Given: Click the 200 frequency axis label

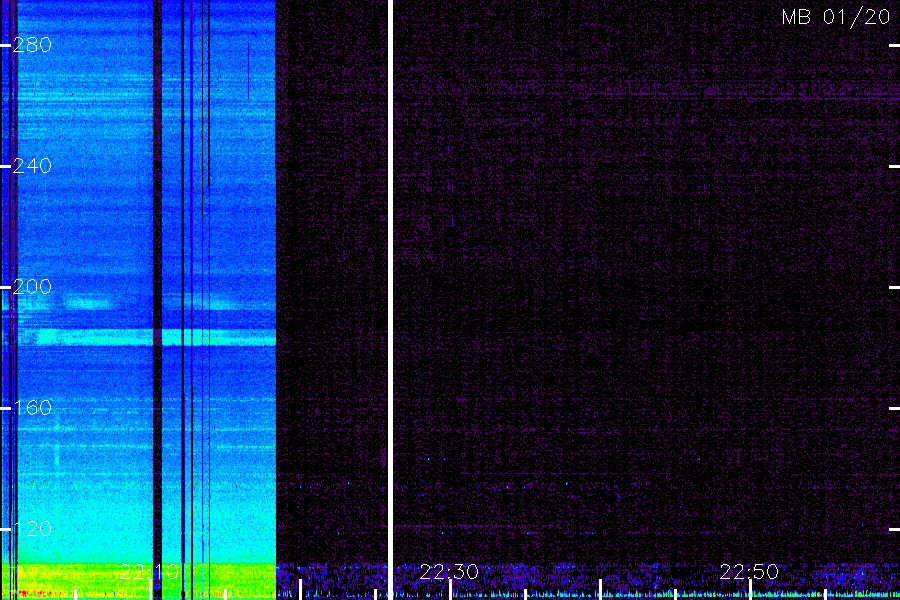Looking at the screenshot, I should coord(32,287).
